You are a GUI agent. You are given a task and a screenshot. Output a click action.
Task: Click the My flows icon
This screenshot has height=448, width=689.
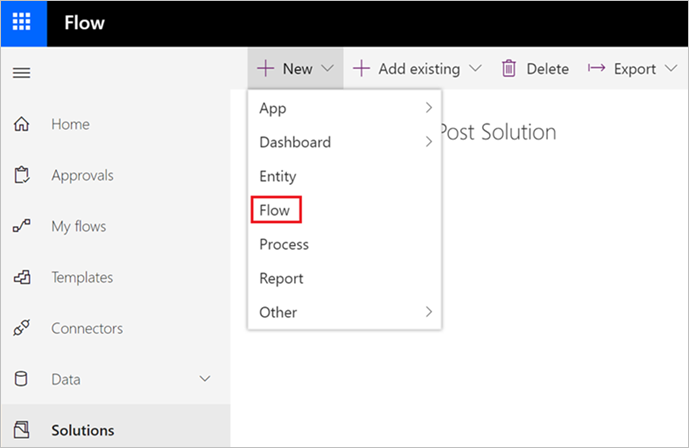(22, 226)
